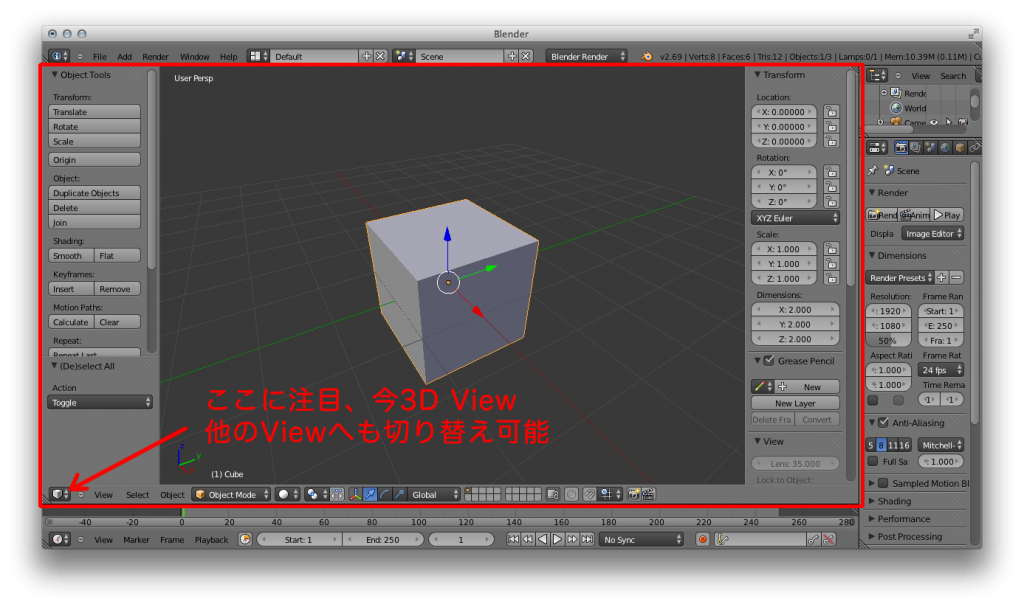Image resolution: width=1024 pixels, height=607 pixels.
Task: Click the Translate button in Object Tools
Action: pos(94,111)
